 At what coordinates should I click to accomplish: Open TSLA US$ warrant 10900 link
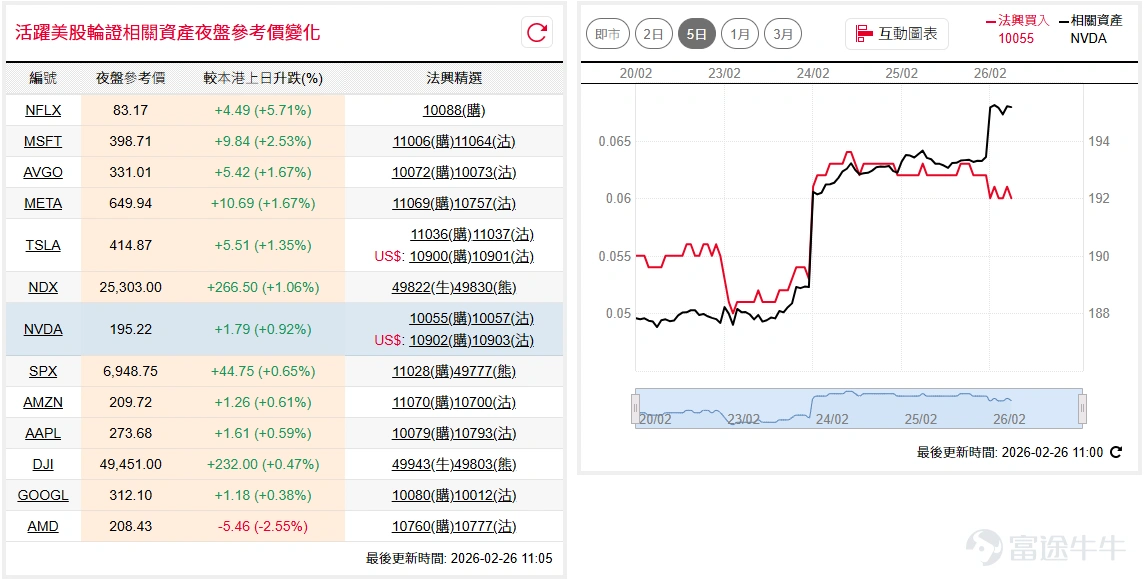pyautogui.click(x=440, y=257)
